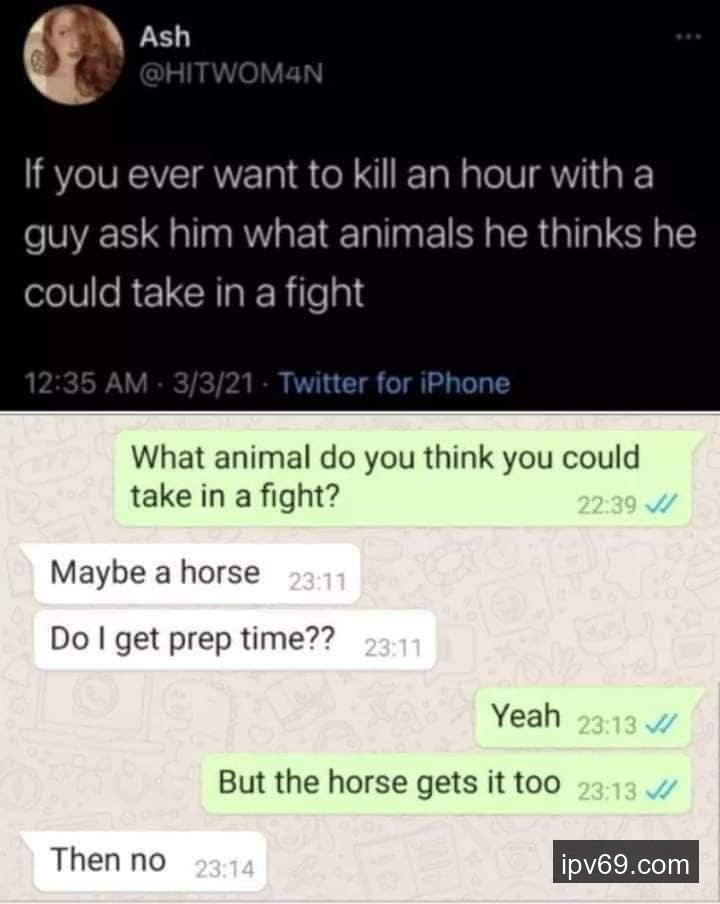Click the three-dot more options icon

coord(689,37)
